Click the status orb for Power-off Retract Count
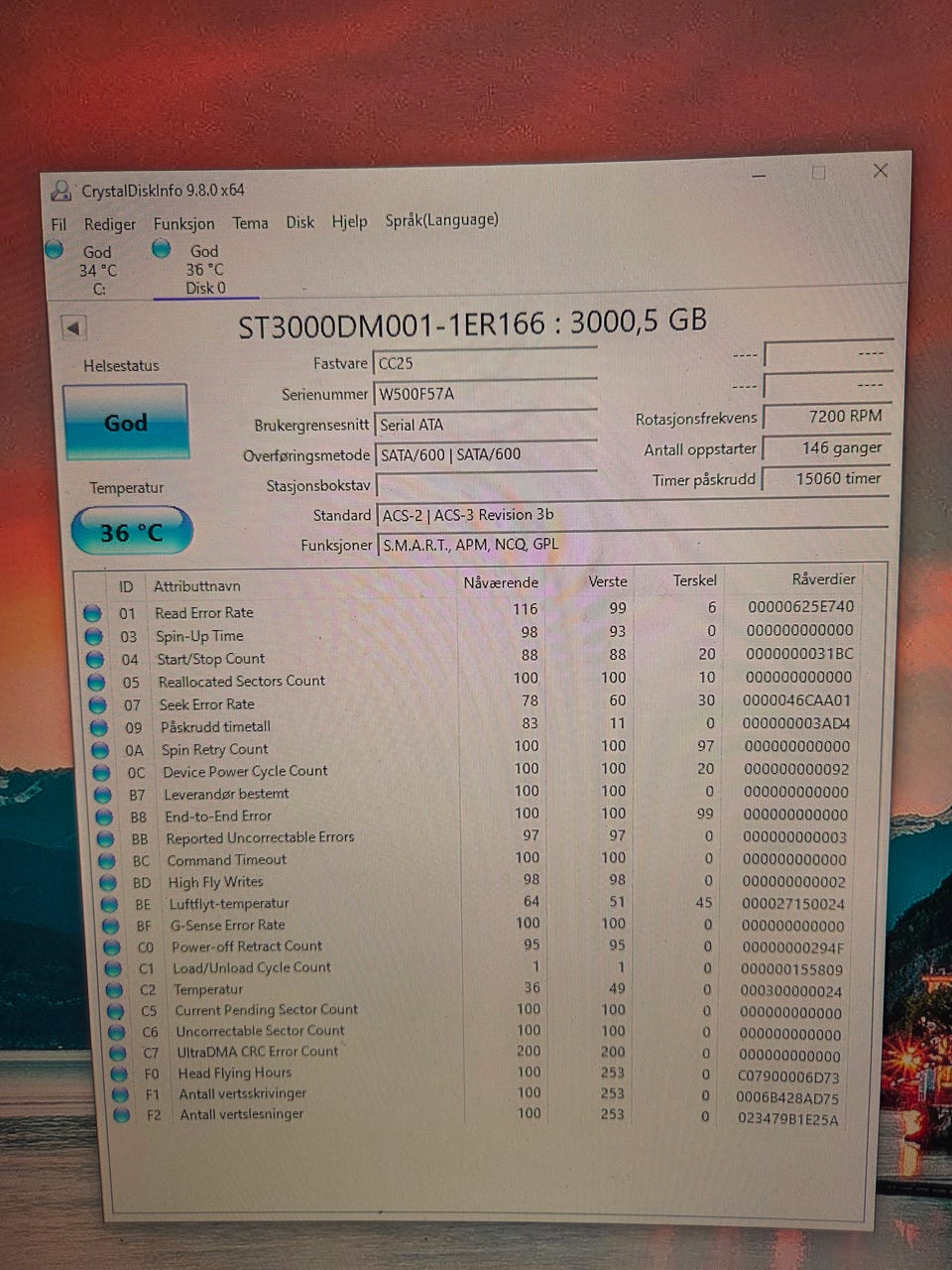Screen dimensions: 952x1270 pos(111,948)
